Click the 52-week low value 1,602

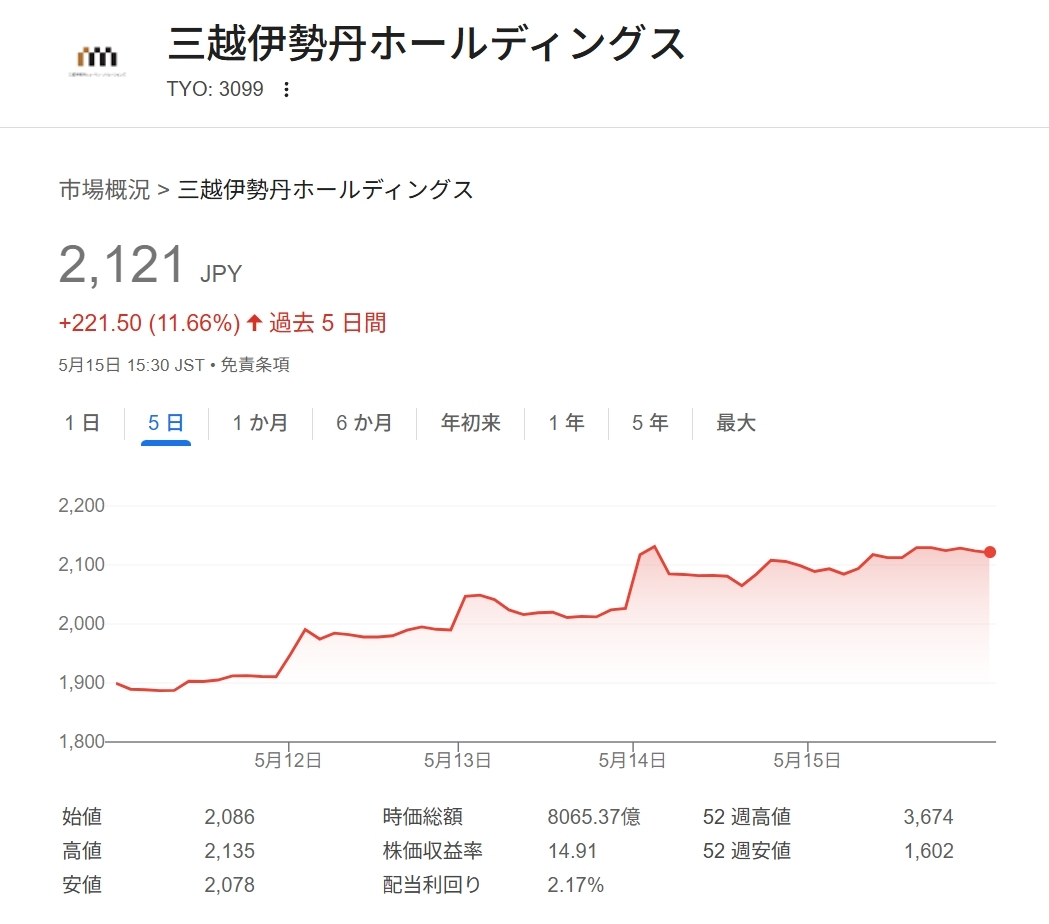pyautogui.click(x=929, y=851)
